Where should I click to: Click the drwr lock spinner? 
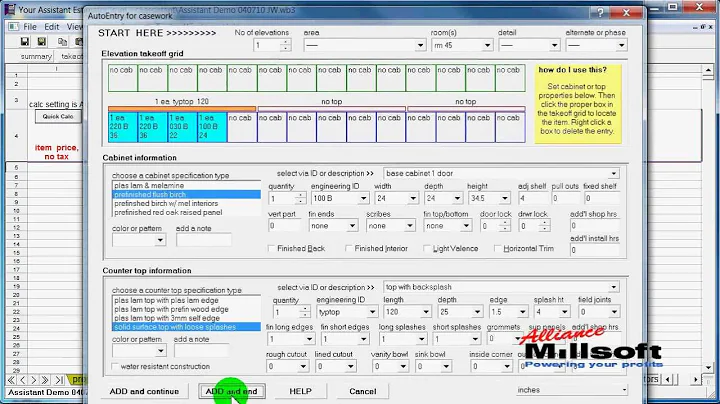(x=545, y=226)
